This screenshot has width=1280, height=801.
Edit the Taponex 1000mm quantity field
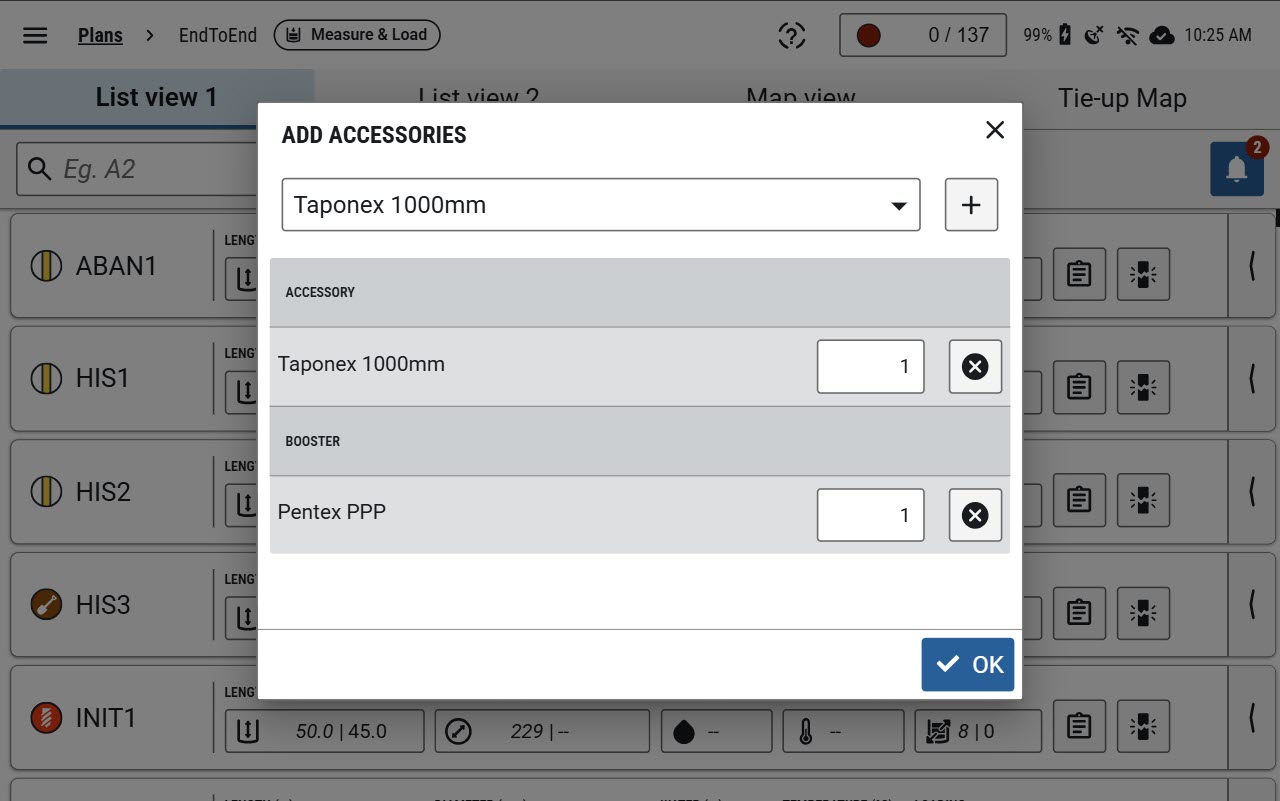point(870,366)
